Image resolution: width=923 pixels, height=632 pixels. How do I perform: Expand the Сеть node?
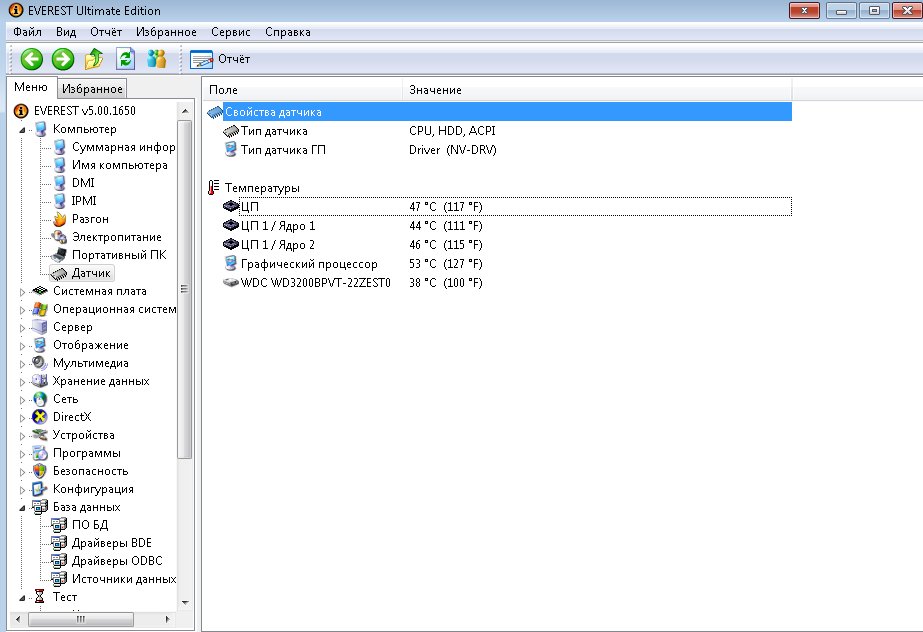click(22, 400)
